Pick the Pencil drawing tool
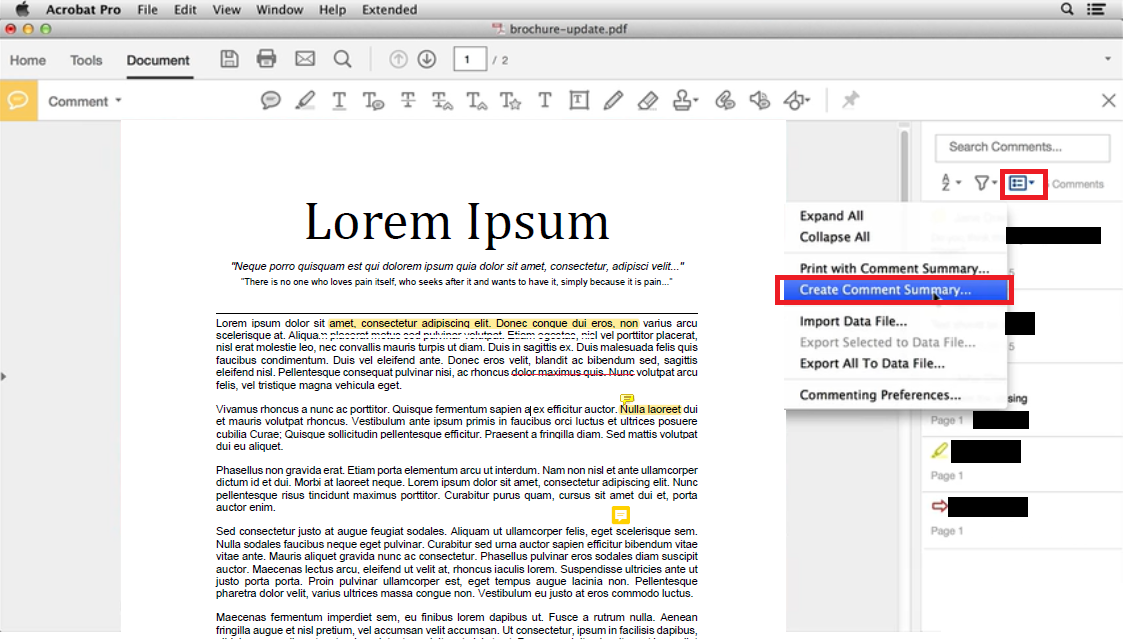The width and height of the screenshot is (1123, 639). pyautogui.click(x=613, y=100)
